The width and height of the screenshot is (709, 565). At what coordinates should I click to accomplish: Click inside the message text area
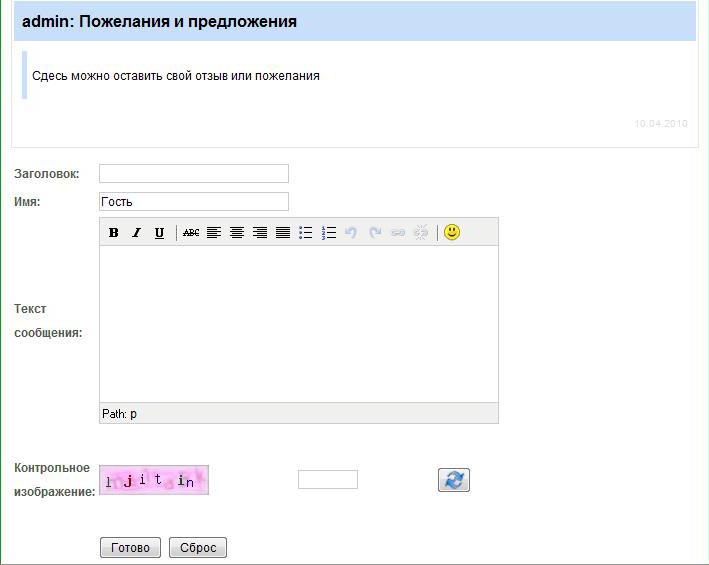click(298, 323)
